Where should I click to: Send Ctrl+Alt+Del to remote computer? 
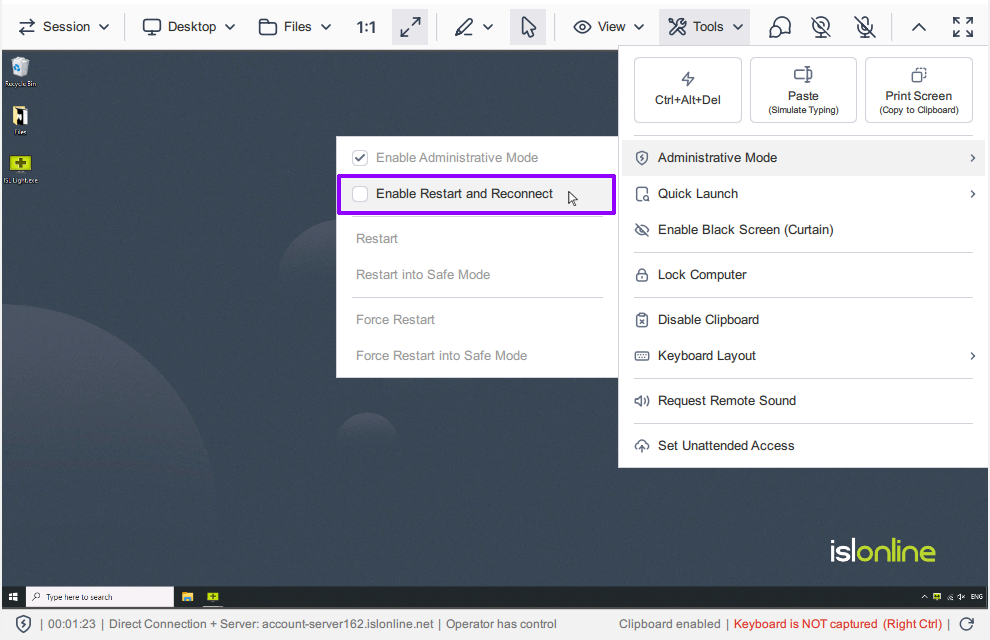point(688,90)
